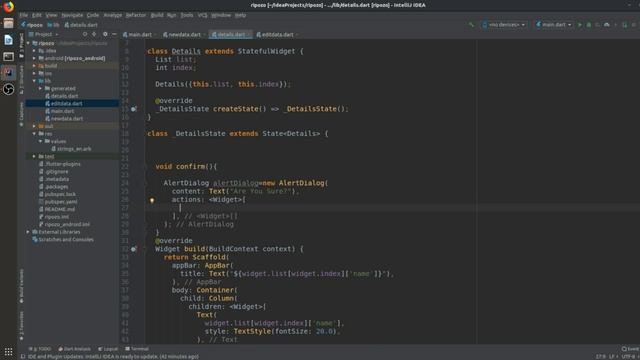640x360 pixels.
Task: Open the TODO tool window
Action: [40, 349]
